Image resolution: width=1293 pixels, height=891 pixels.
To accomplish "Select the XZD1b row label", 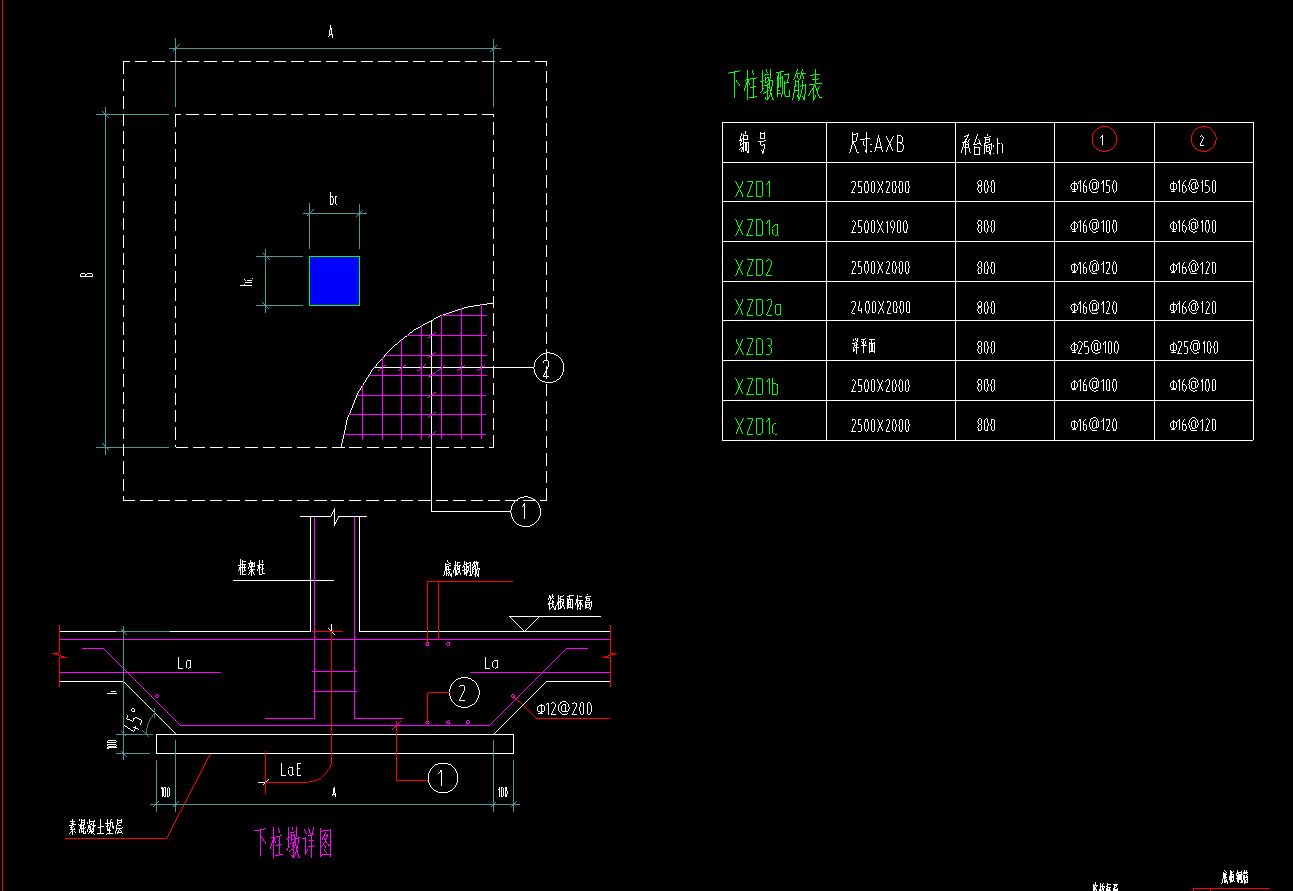I will (x=757, y=386).
